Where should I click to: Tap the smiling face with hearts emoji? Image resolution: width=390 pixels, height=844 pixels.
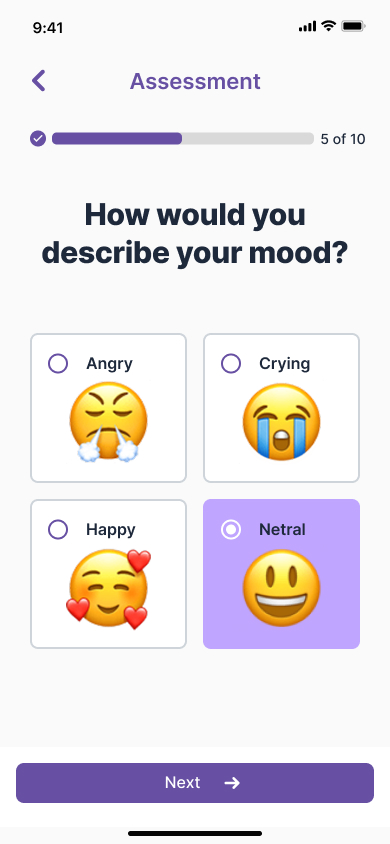point(109,589)
